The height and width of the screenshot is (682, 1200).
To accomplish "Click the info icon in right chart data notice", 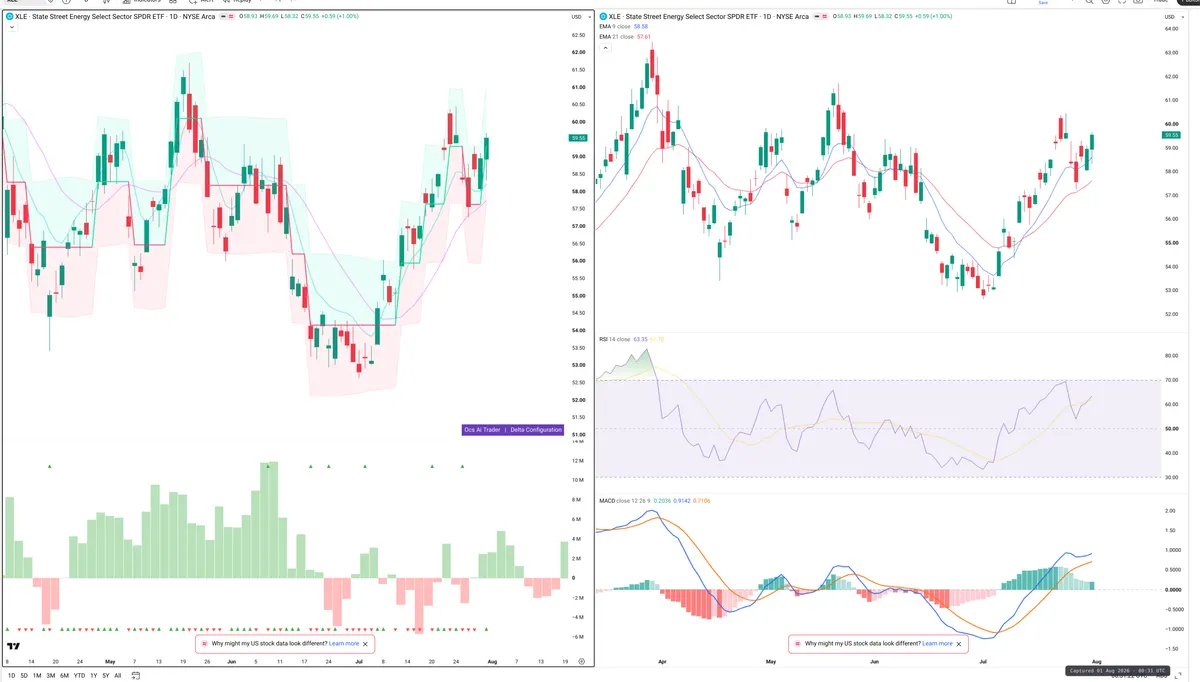I will [797, 644].
